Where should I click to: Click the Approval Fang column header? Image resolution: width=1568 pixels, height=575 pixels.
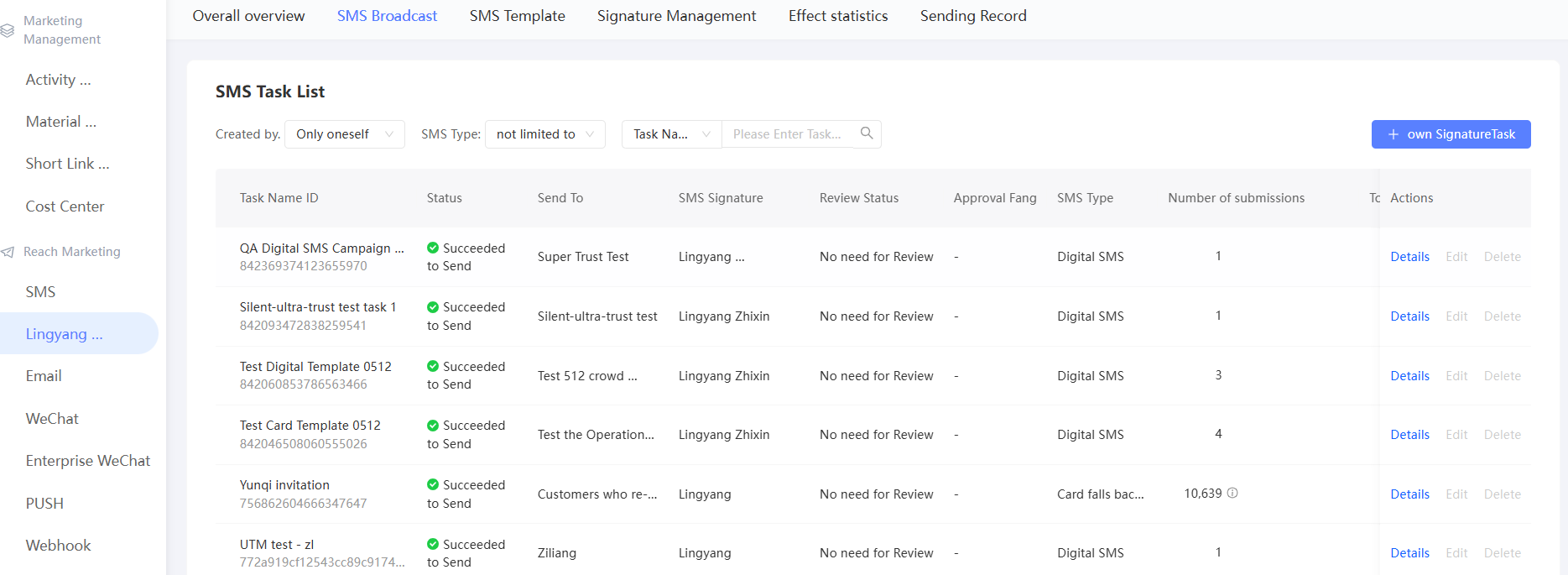[995, 198]
